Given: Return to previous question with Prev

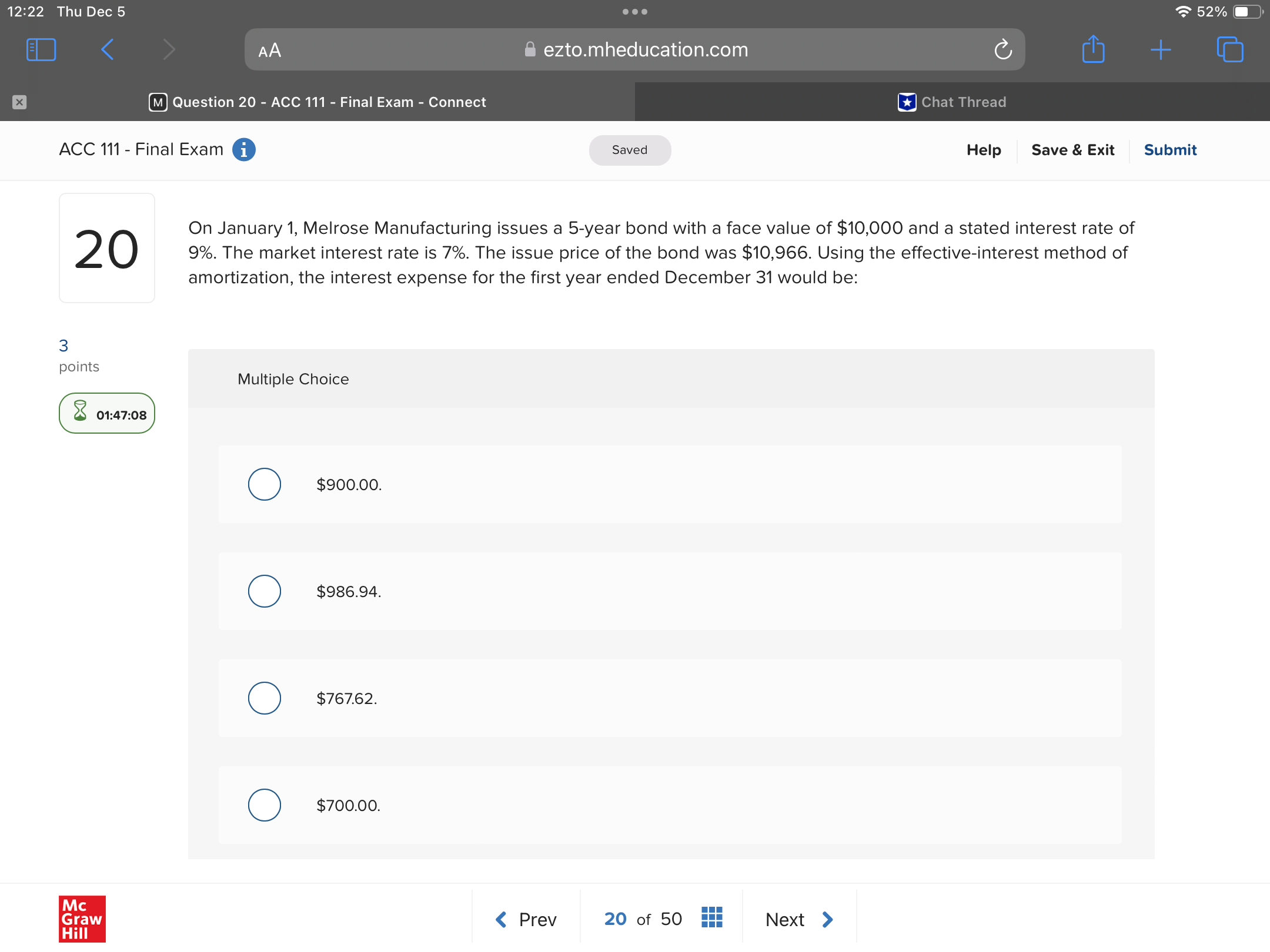Looking at the screenshot, I should click(526, 919).
